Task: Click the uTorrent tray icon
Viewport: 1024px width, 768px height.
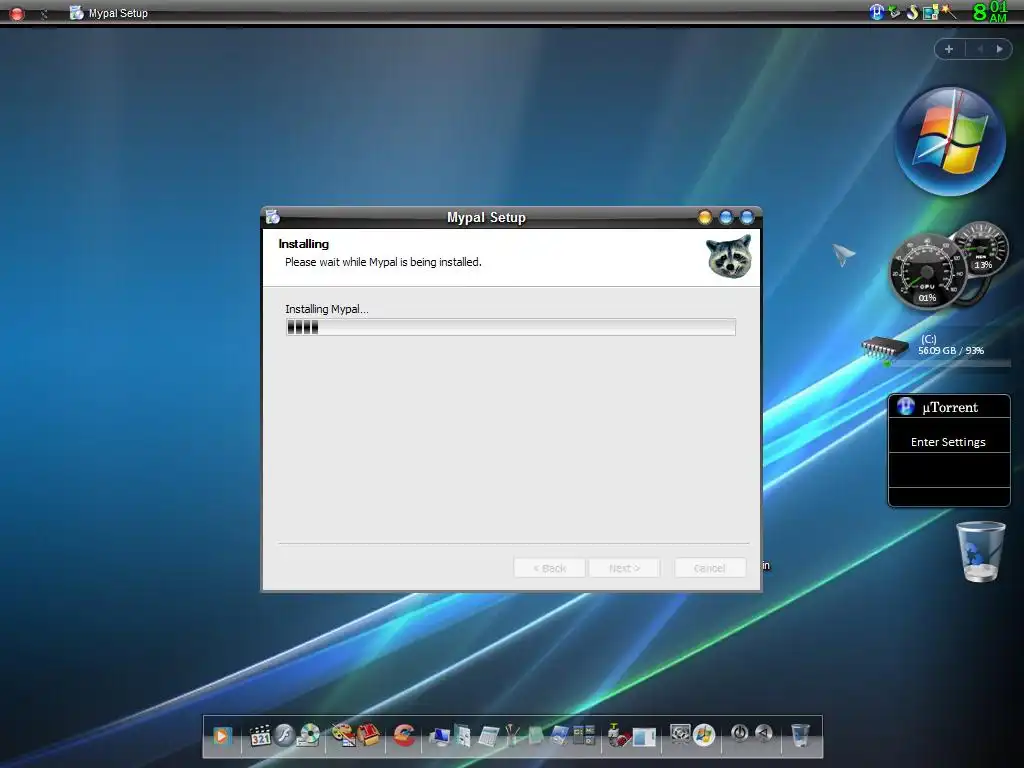Action: (x=876, y=12)
